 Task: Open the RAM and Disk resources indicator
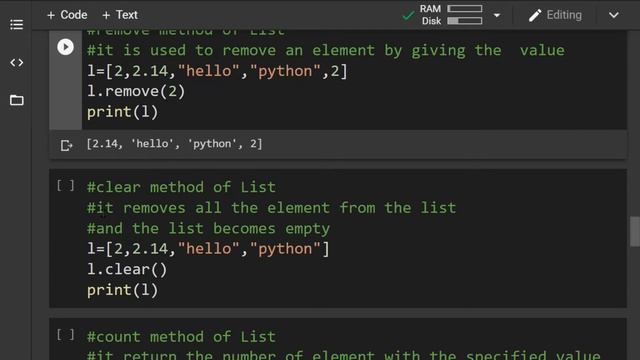(x=452, y=15)
